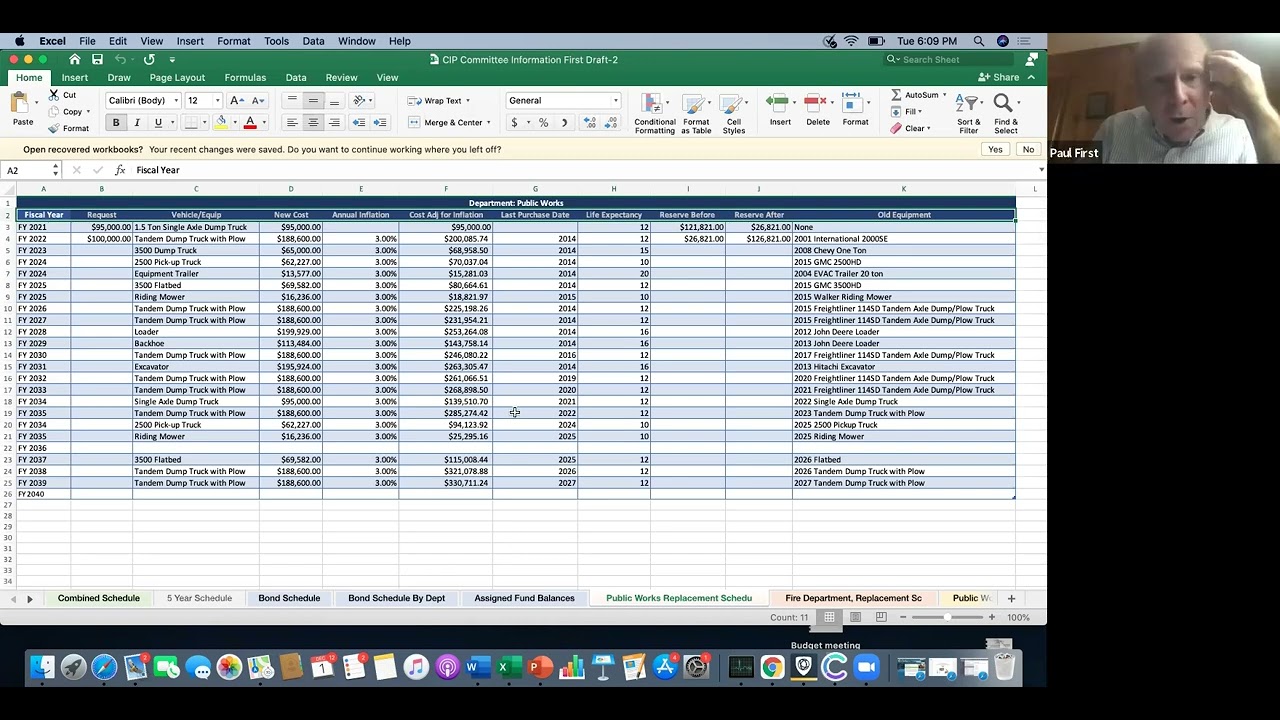This screenshot has width=1280, height=720.
Task: Click the AutoSum sigma icon
Action: click(x=896, y=95)
